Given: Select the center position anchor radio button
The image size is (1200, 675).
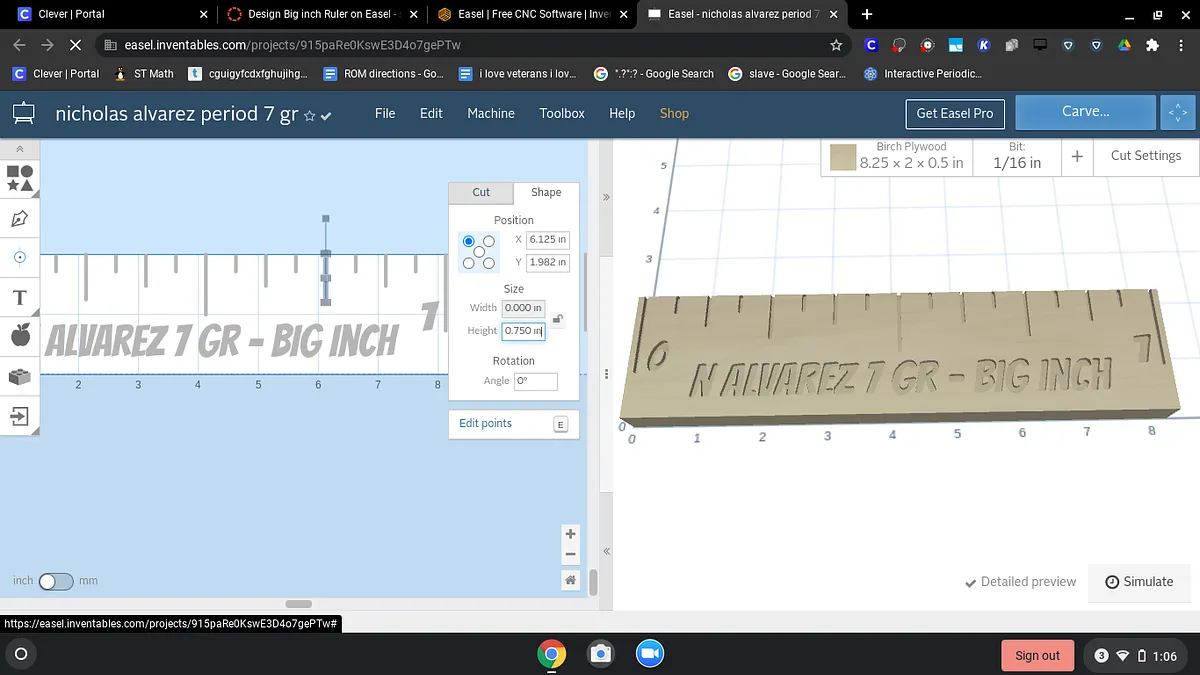Looking at the screenshot, I should (479, 252).
